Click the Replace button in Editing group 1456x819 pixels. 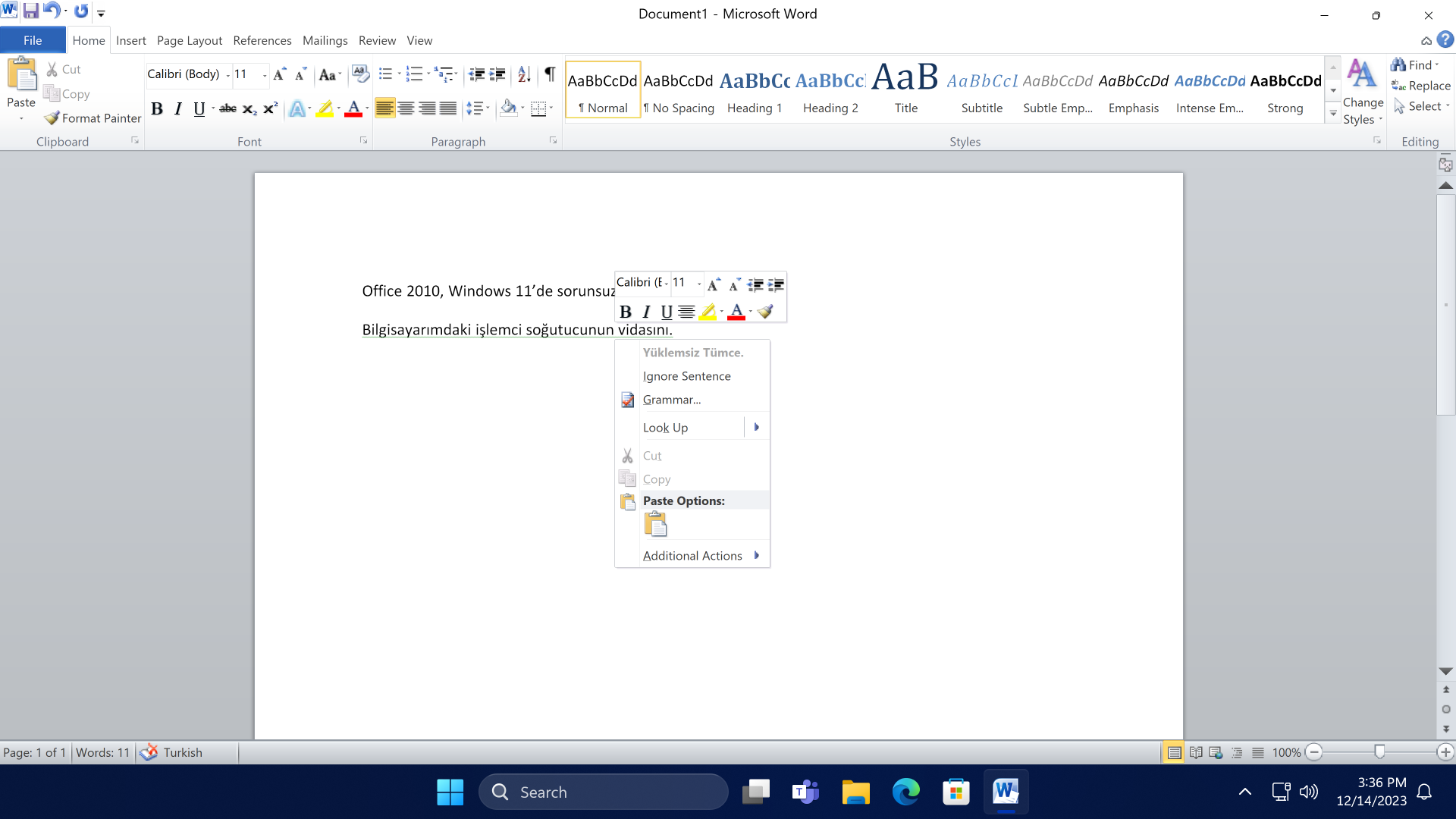click(1421, 86)
